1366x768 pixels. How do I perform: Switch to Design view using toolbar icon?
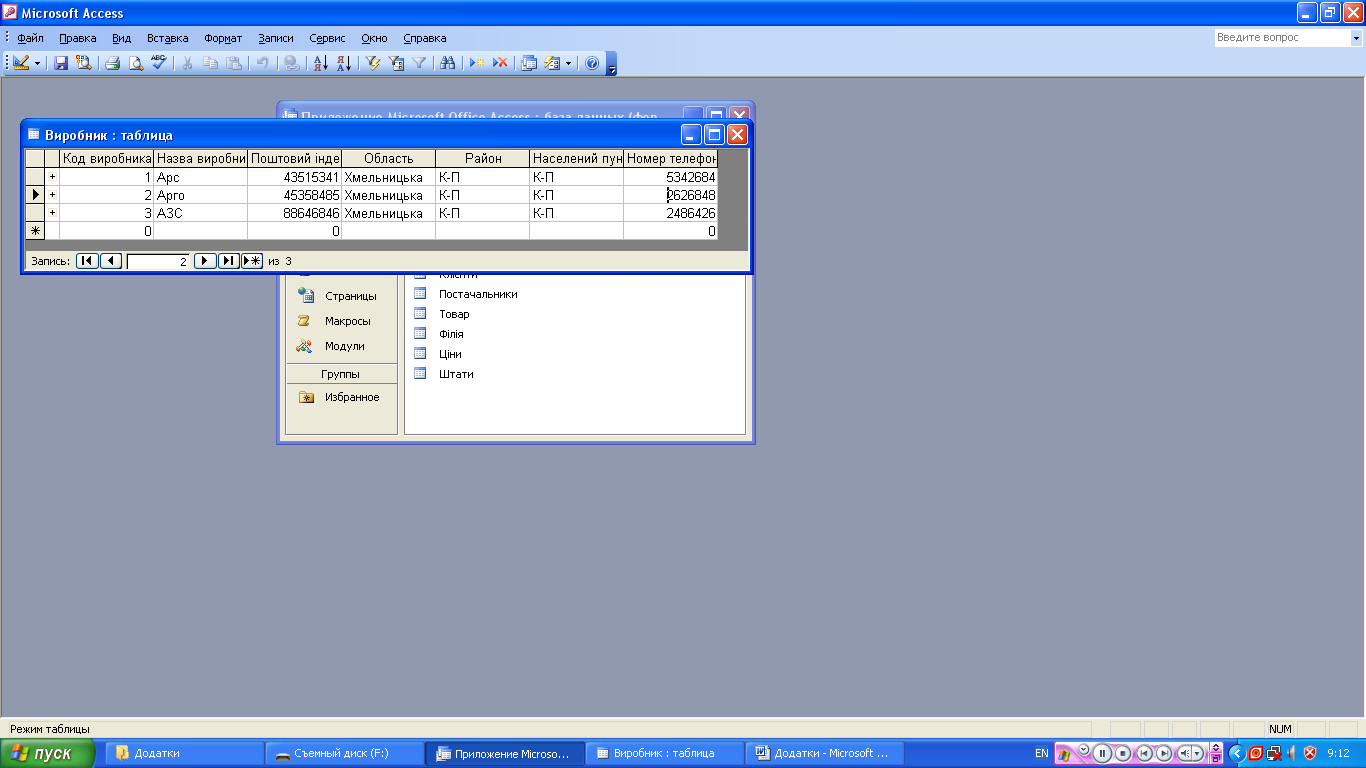[21, 62]
